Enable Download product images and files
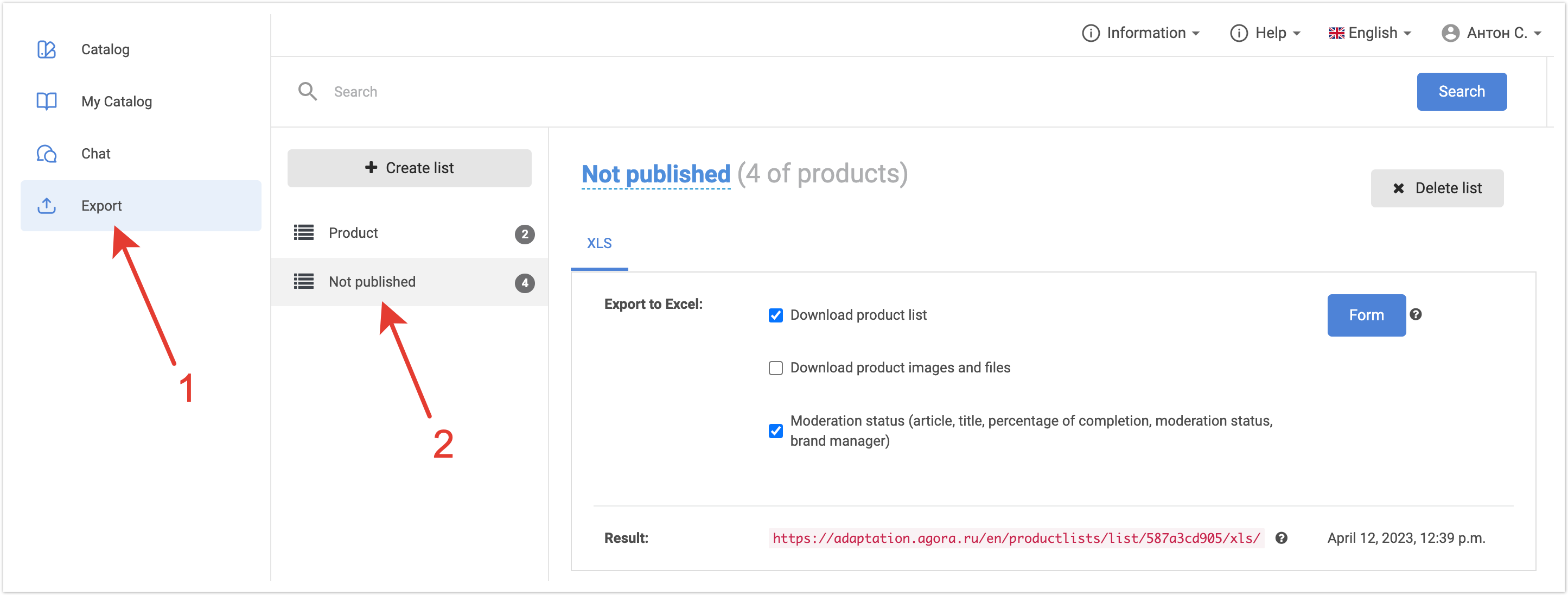Image resolution: width=1568 pixels, height=595 pixels. 775,368
